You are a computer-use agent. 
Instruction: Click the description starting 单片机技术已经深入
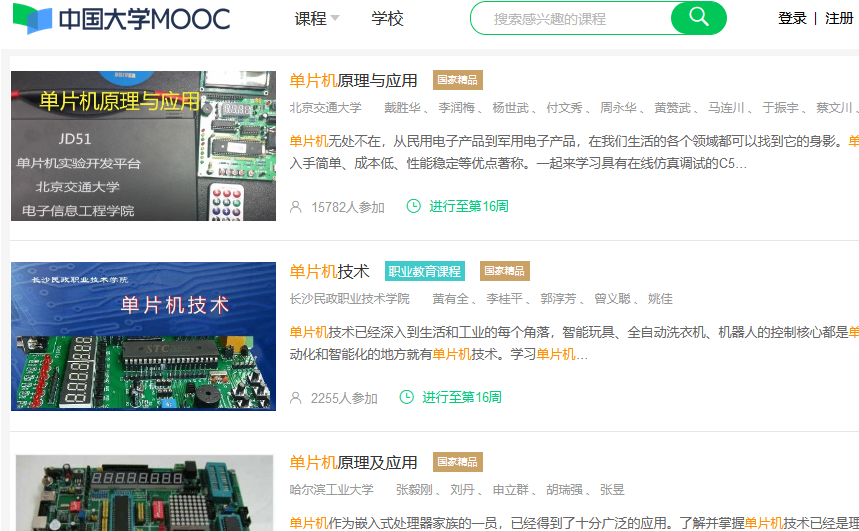[574, 343]
